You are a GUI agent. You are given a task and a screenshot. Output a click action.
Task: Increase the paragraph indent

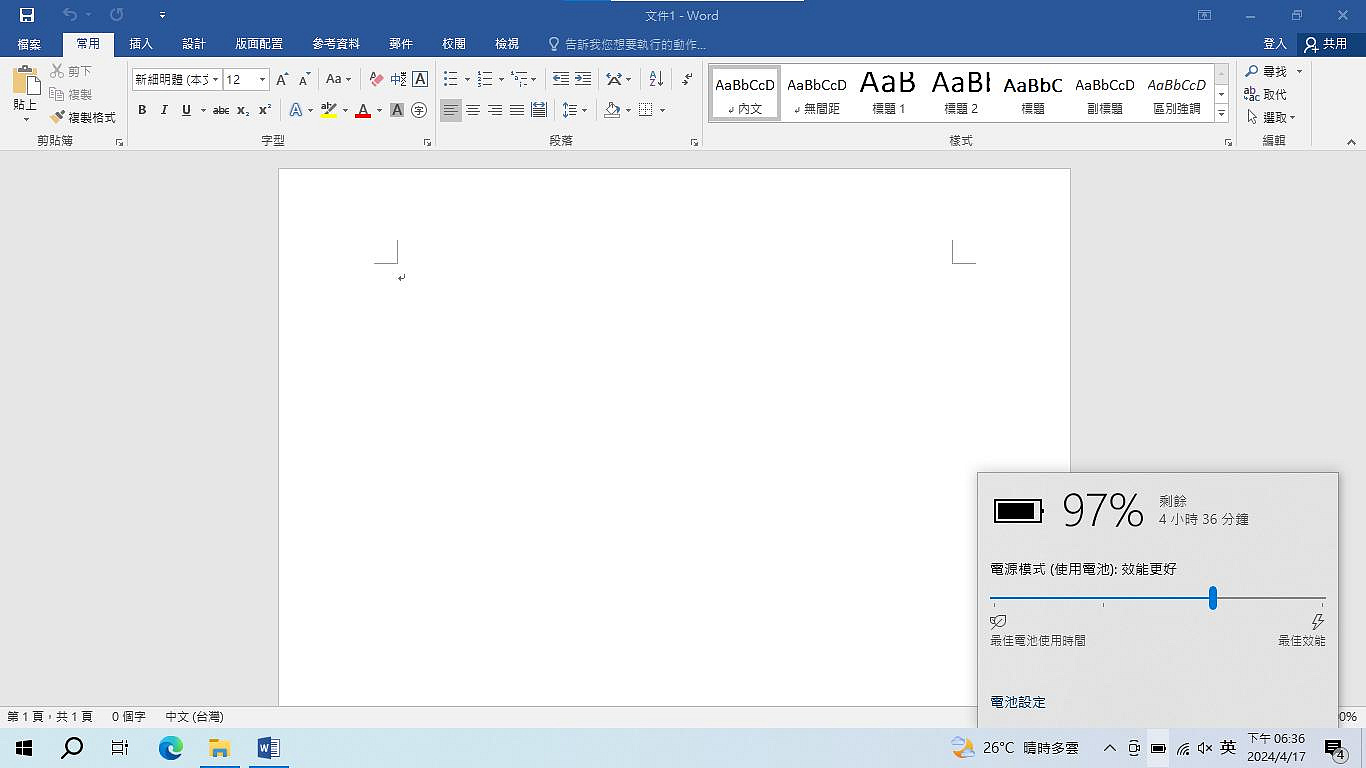point(583,79)
